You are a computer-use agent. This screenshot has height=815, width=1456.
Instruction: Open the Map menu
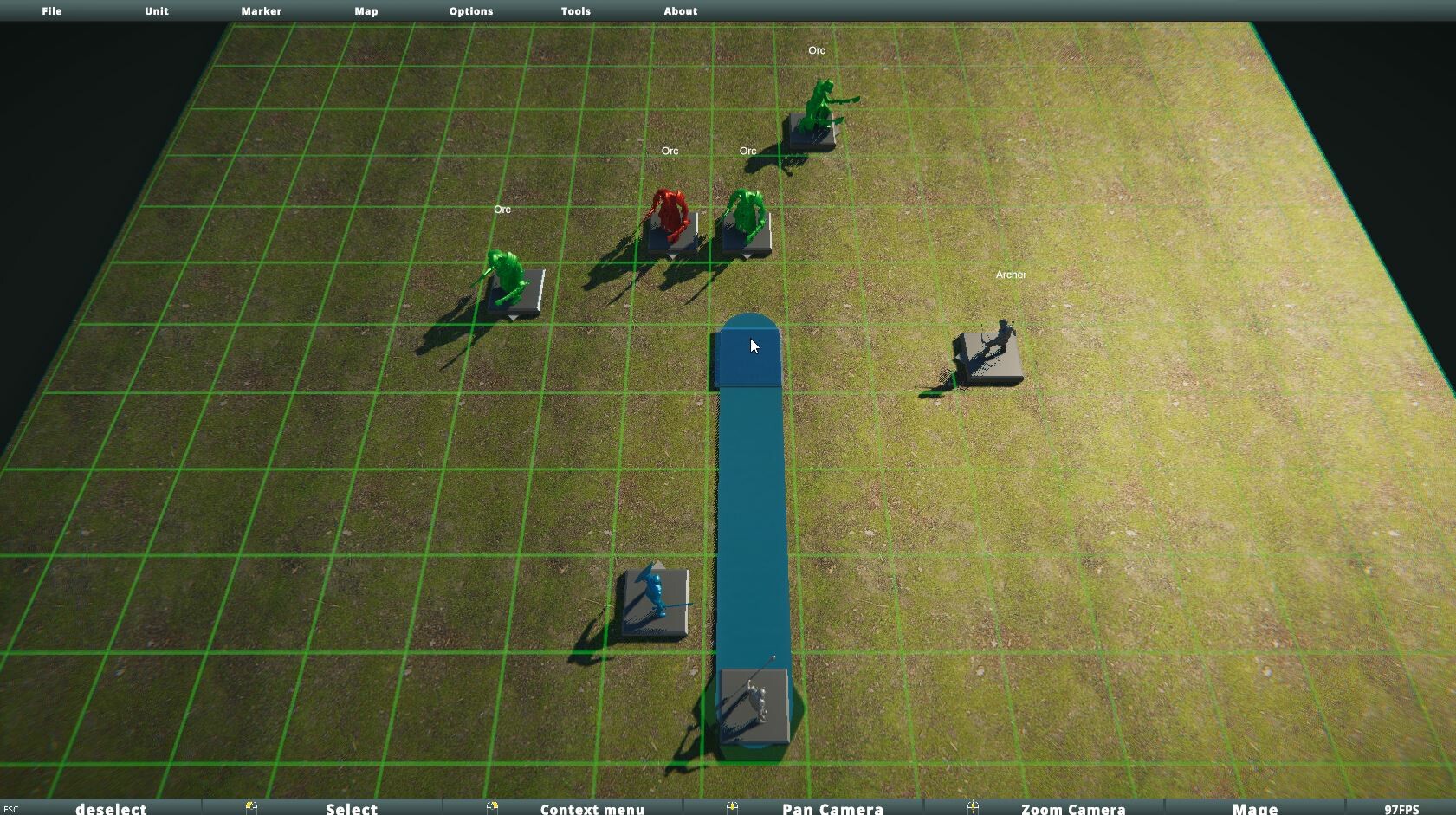coord(366,11)
